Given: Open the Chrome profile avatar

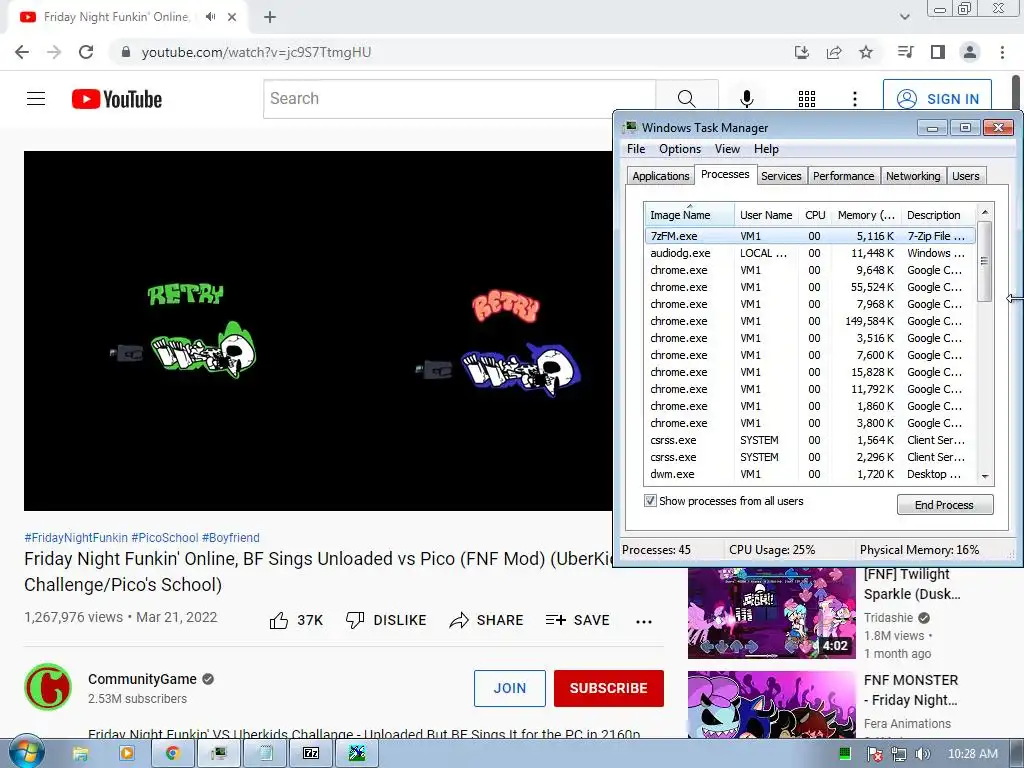Looking at the screenshot, I should [970, 52].
